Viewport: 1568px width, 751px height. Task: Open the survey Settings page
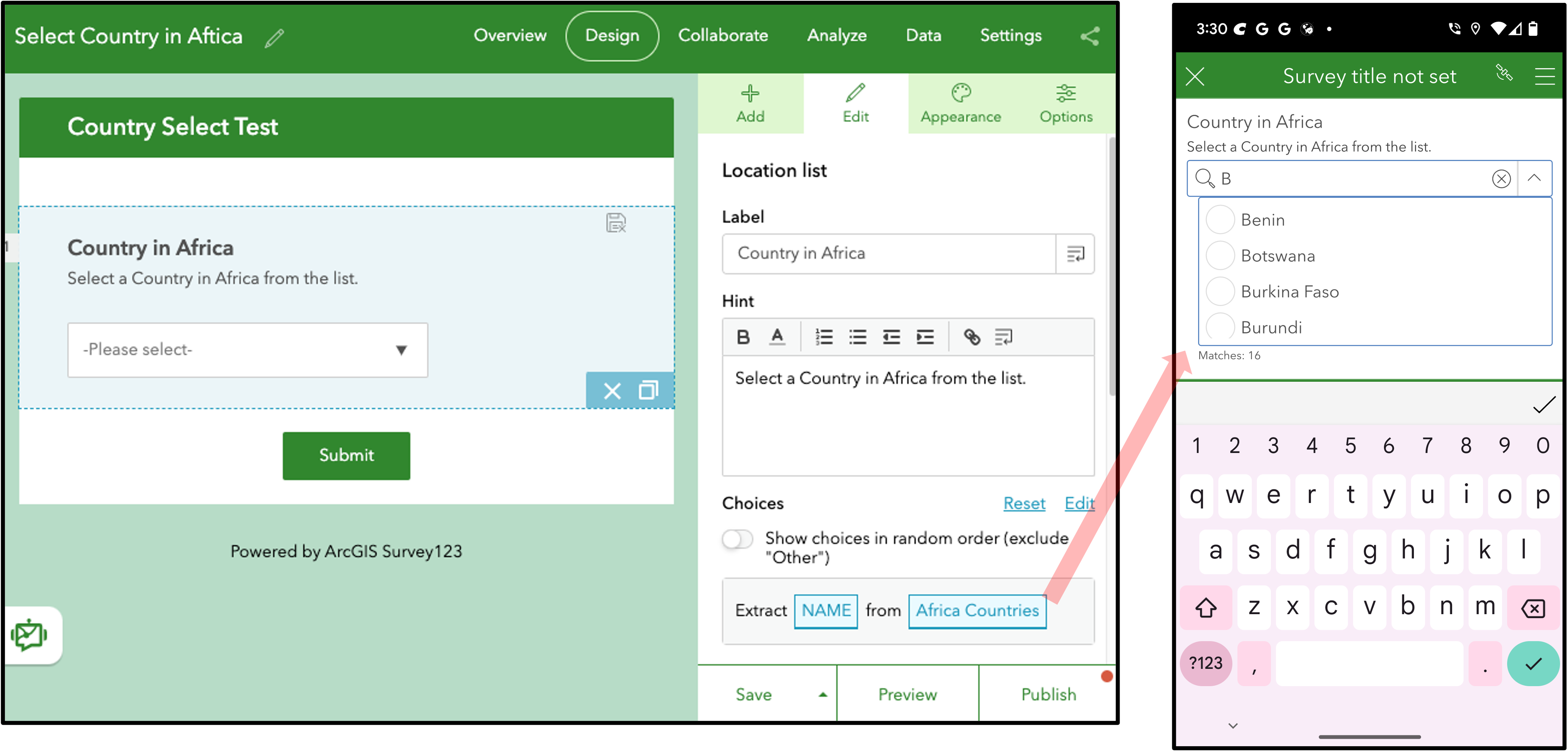1010,35
